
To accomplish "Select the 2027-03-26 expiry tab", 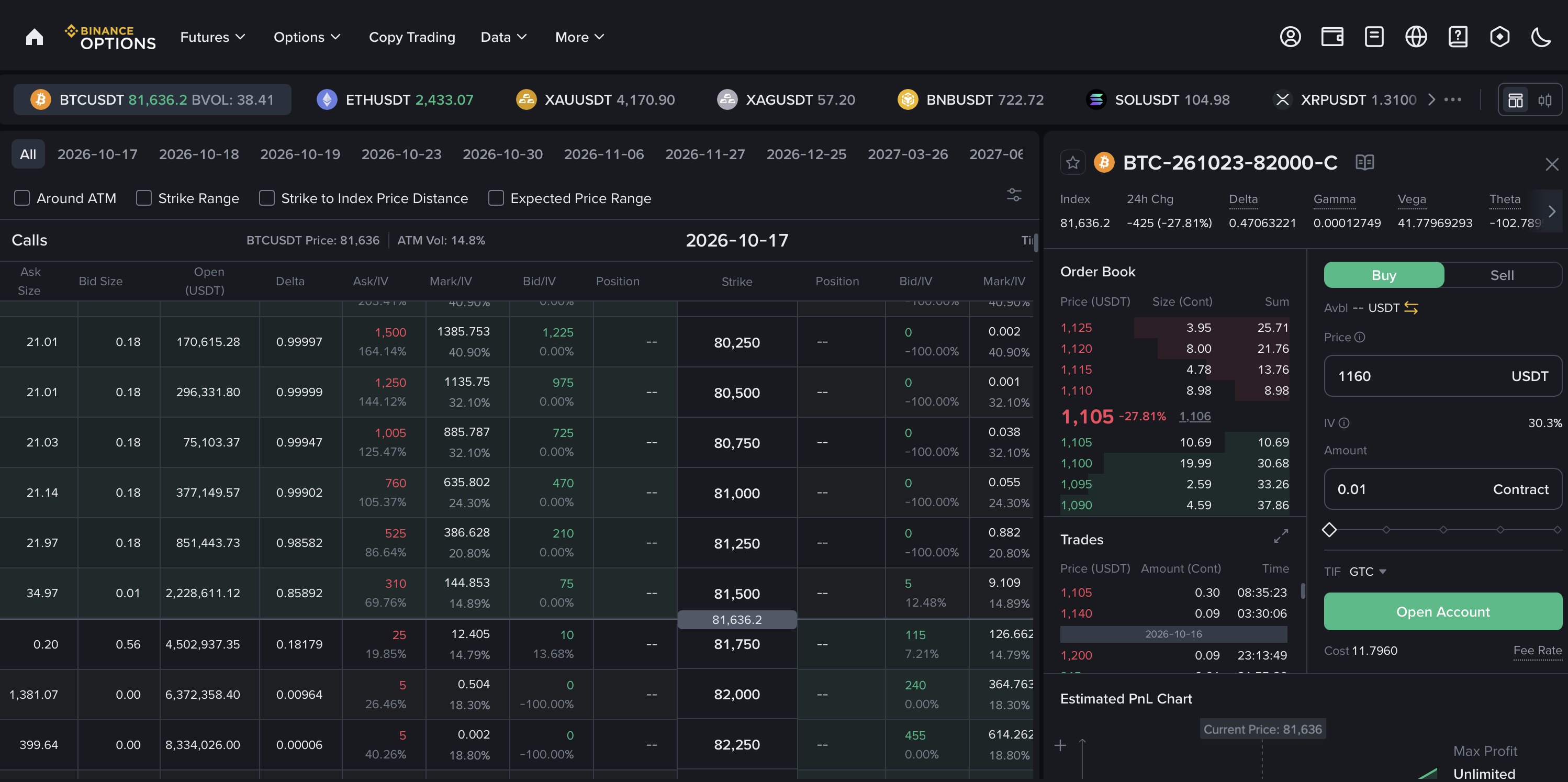I will [908, 154].
